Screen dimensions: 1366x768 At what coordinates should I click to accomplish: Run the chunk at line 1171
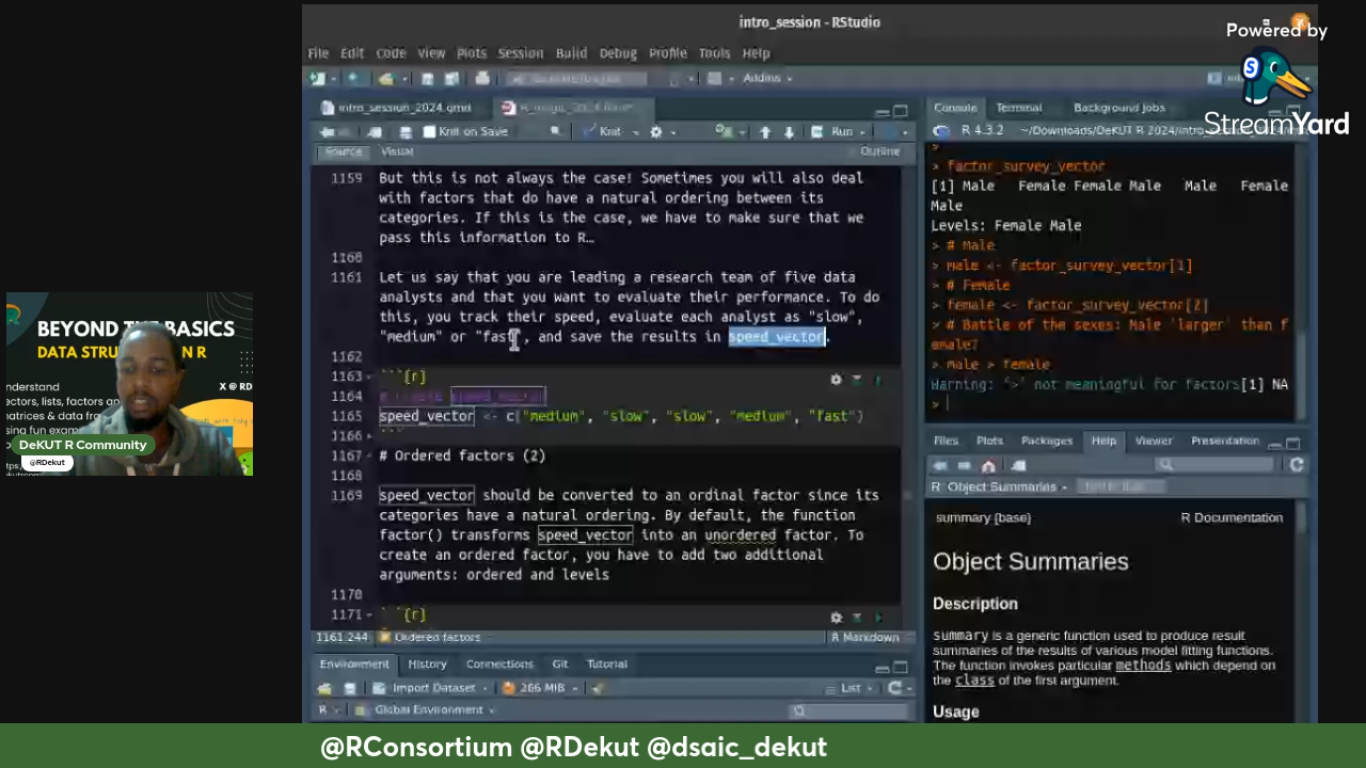pyautogui.click(x=878, y=618)
